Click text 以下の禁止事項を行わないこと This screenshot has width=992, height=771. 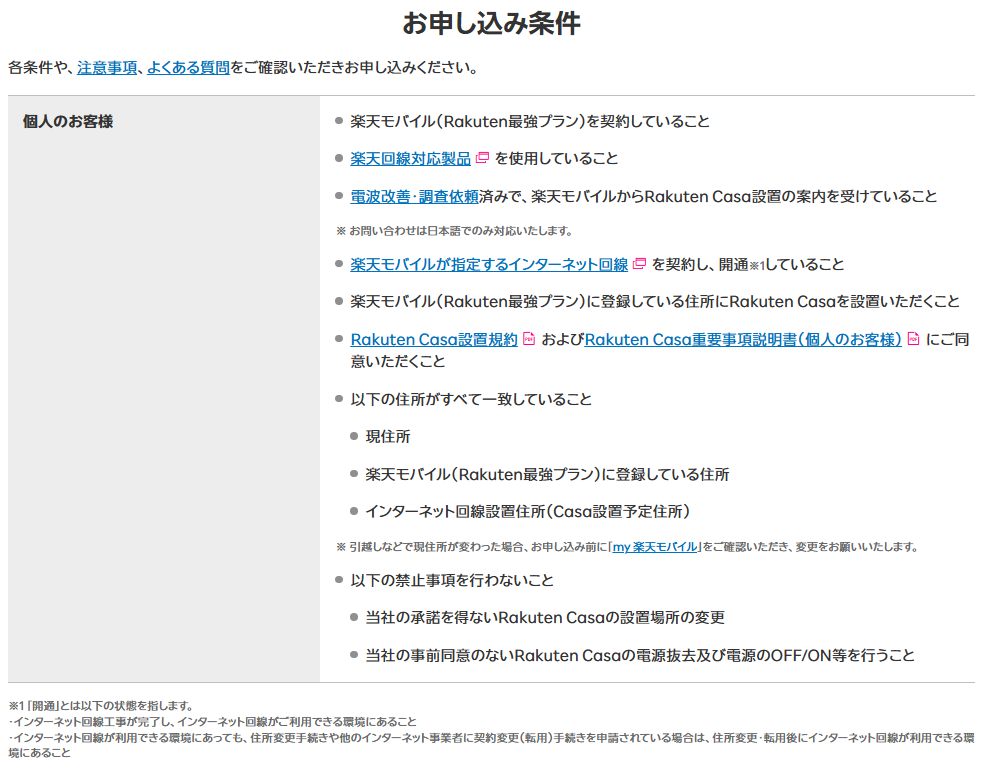coord(452,581)
